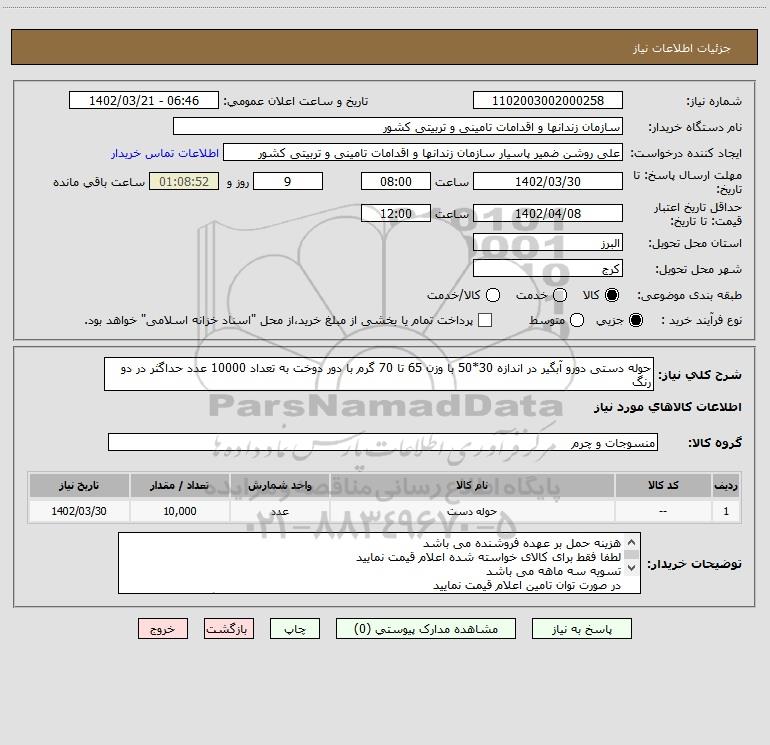Select the کالا radio button
Viewport: 770px width, 745px height.
click(x=612, y=295)
